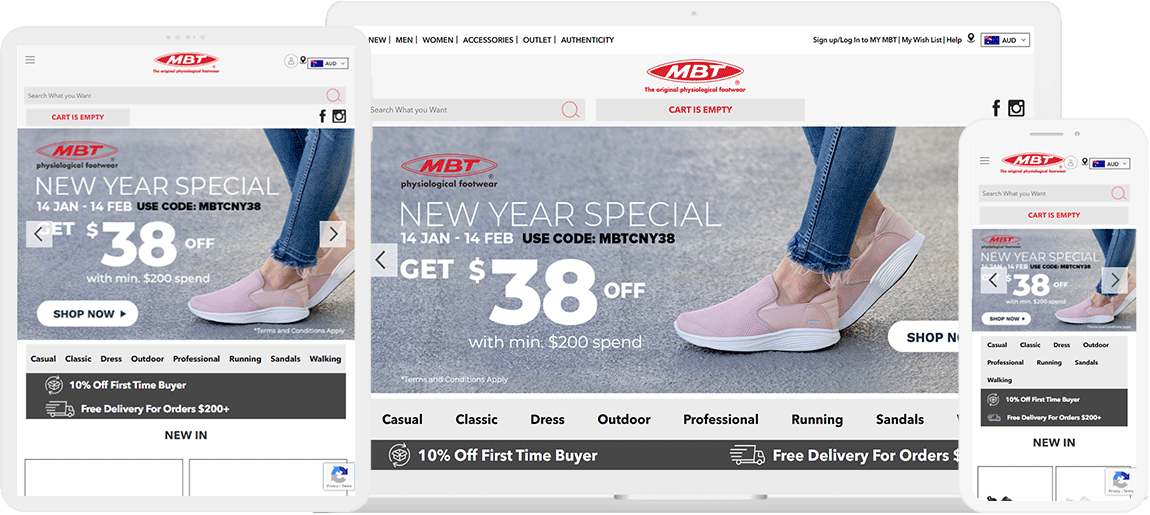
Task: Click the search magnifier on laptop view
Action: click(571, 110)
